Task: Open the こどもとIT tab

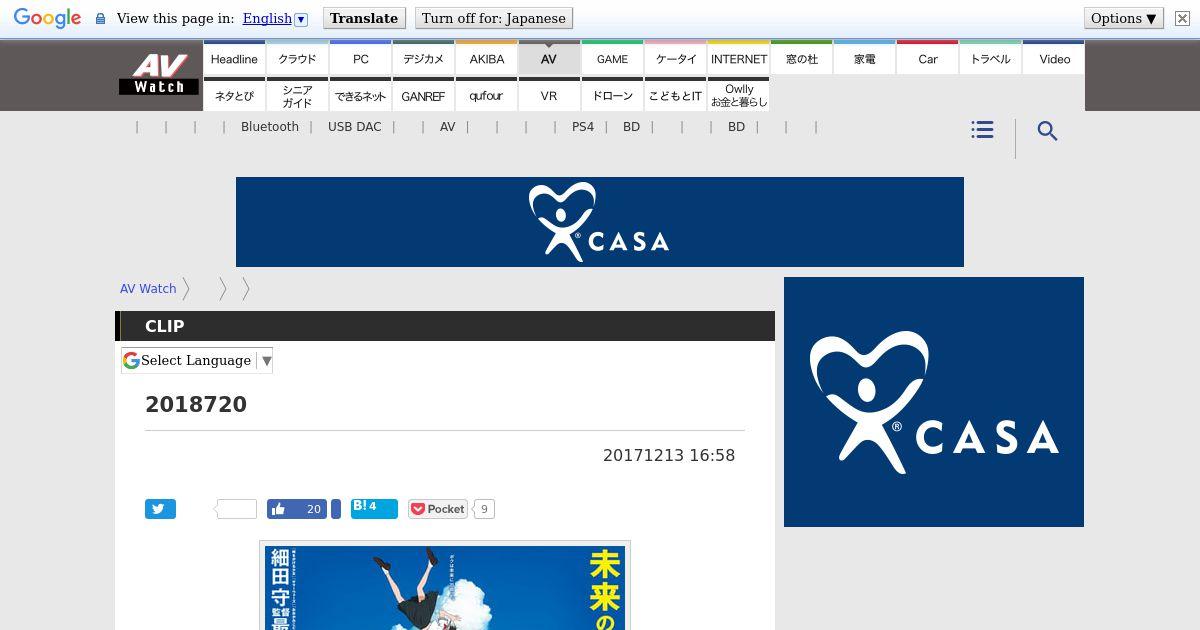Action: coord(676,95)
